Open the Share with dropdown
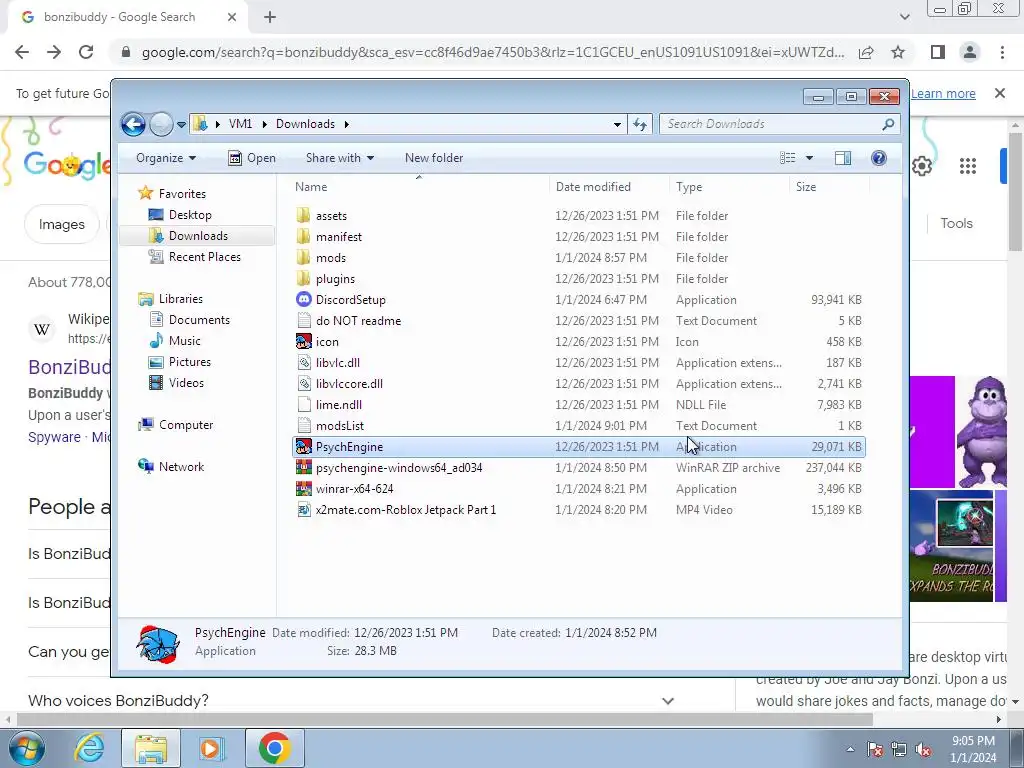Viewport: 1024px width, 768px height. [340, 158]
